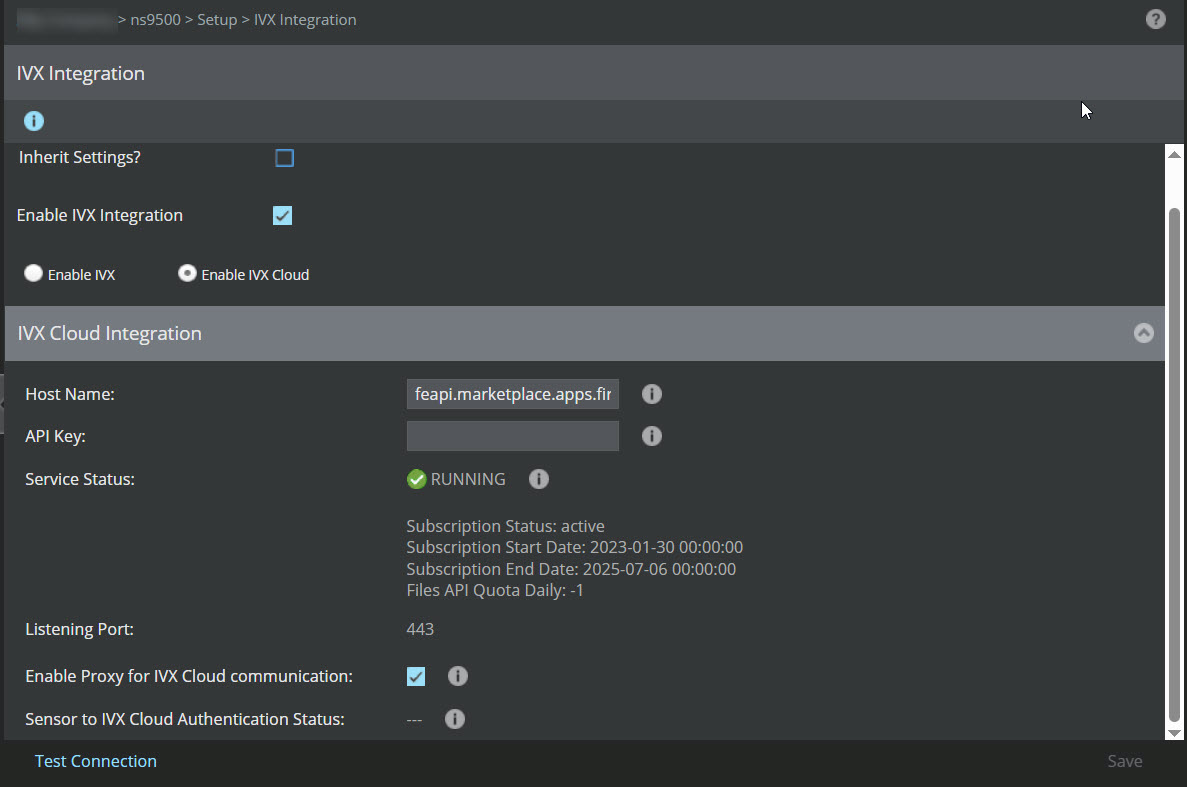The image size is (1187, 787).
Task: Click the Subscription Status: active text
Action: [506, 526]
